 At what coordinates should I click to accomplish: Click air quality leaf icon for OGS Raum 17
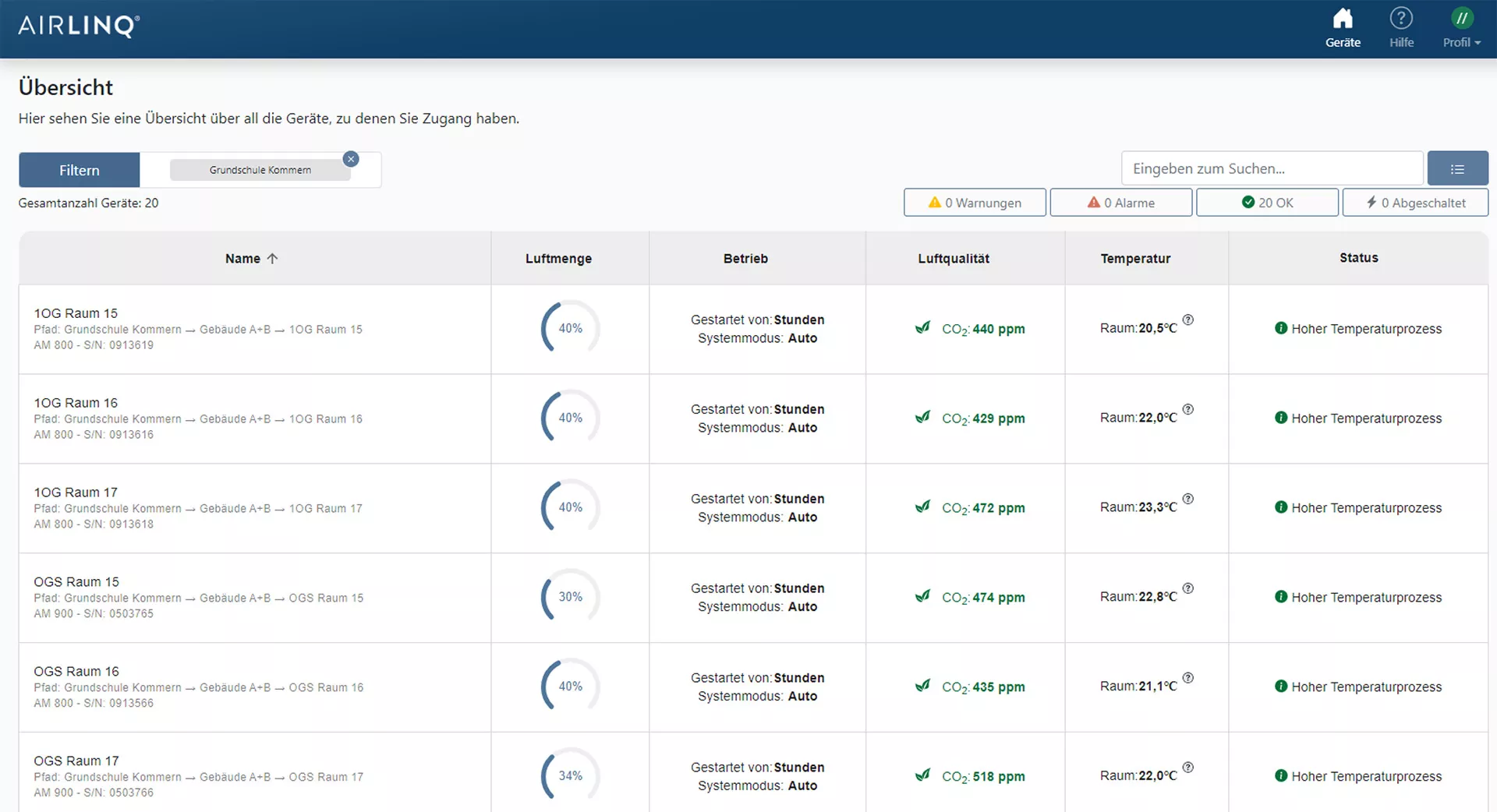coord(922,775)
